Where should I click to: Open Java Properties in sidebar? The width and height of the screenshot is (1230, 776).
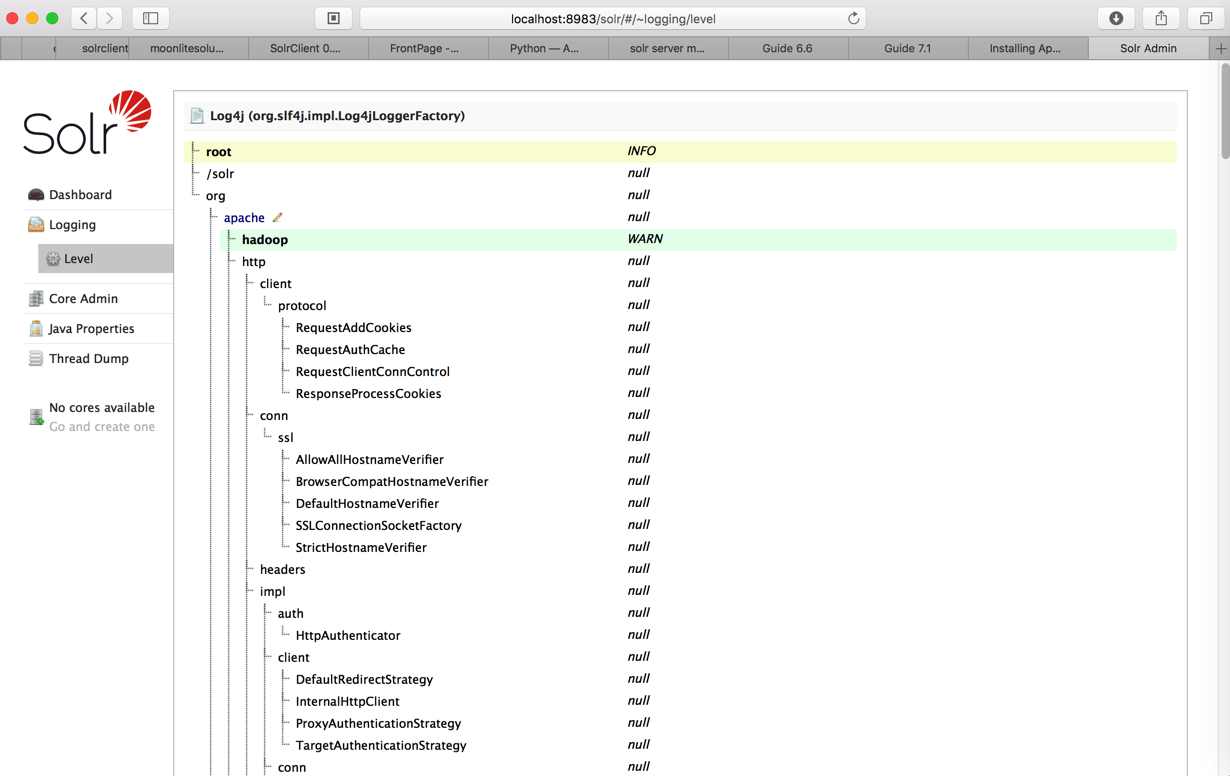tap(91, 329)
